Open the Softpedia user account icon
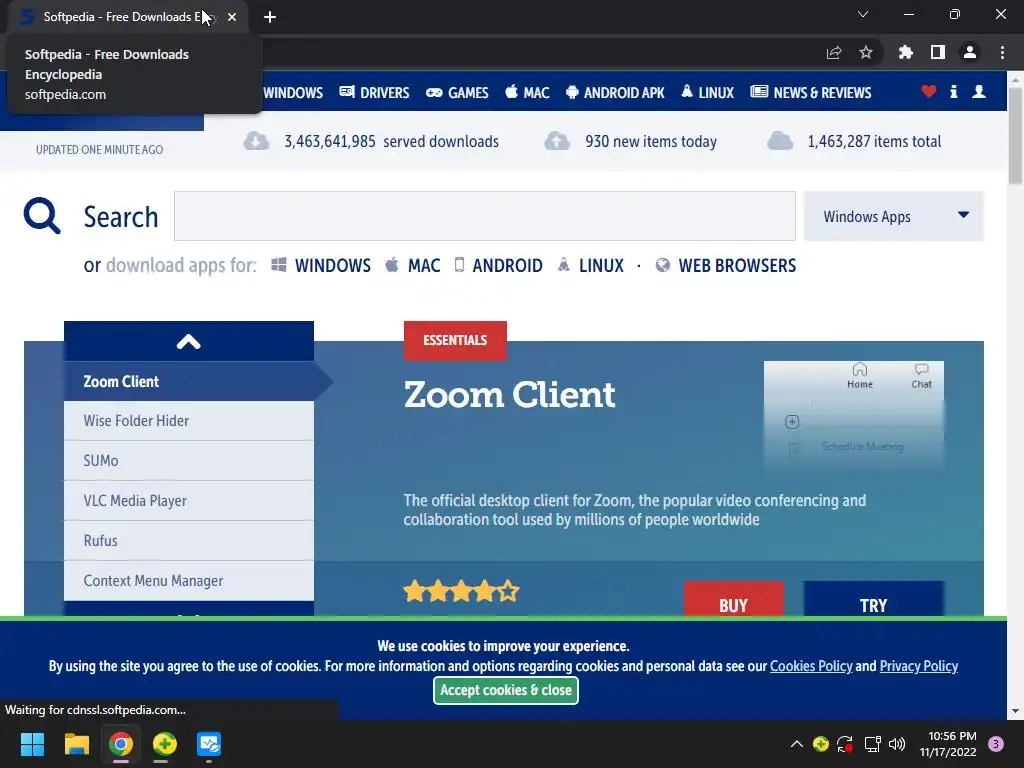Image resolution: width=1024 pixels, height=768 pixels. [x=978, y=92]
